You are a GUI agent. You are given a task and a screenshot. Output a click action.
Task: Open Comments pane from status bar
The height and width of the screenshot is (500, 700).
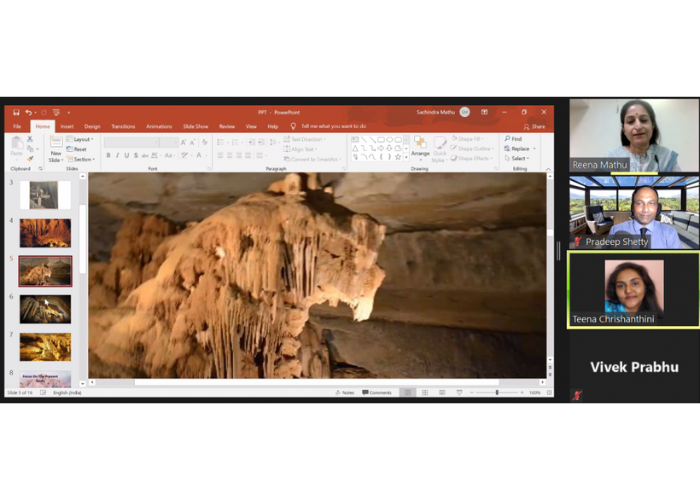tap(378, 392)
